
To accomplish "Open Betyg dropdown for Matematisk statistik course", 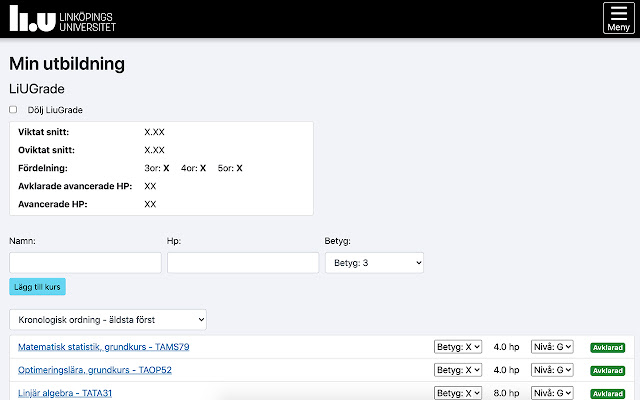I will (x=458, y=347).
